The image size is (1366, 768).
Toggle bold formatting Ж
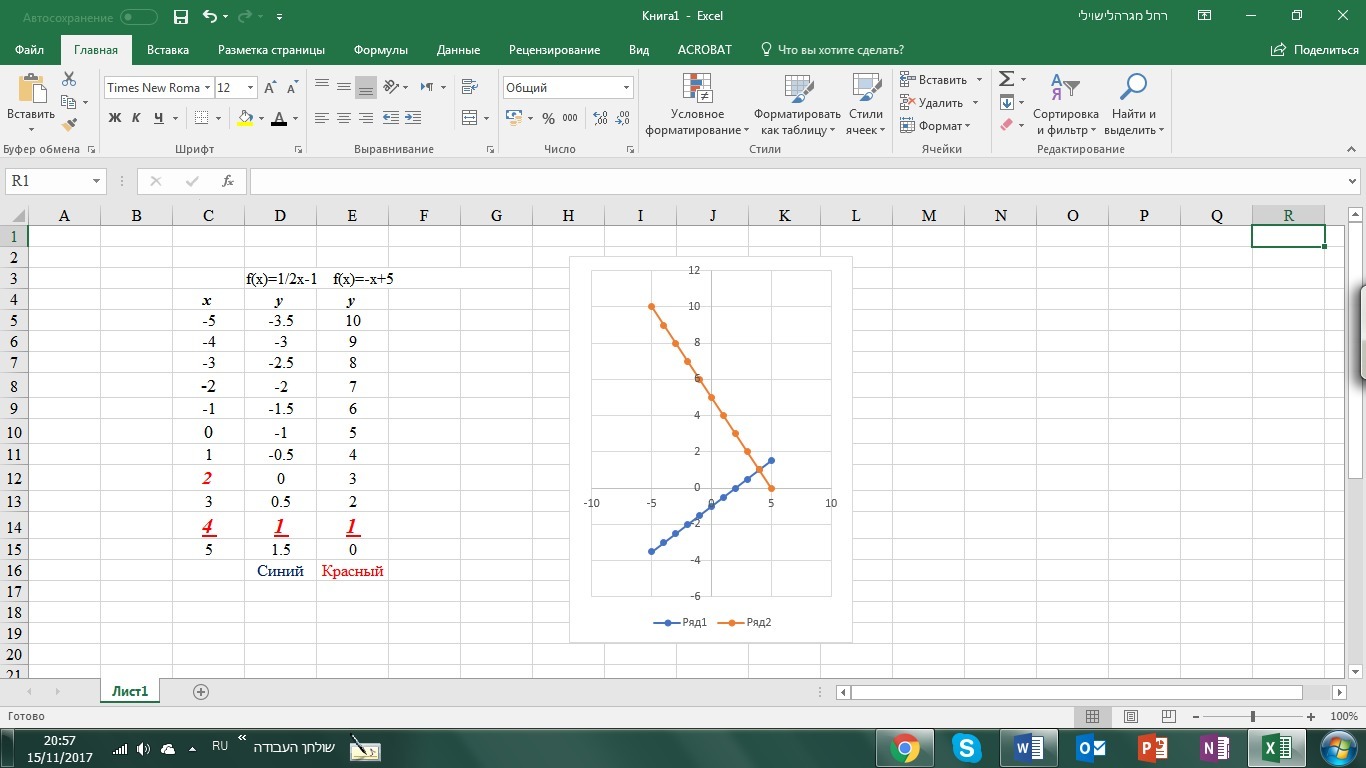click(x=115, y=118)
